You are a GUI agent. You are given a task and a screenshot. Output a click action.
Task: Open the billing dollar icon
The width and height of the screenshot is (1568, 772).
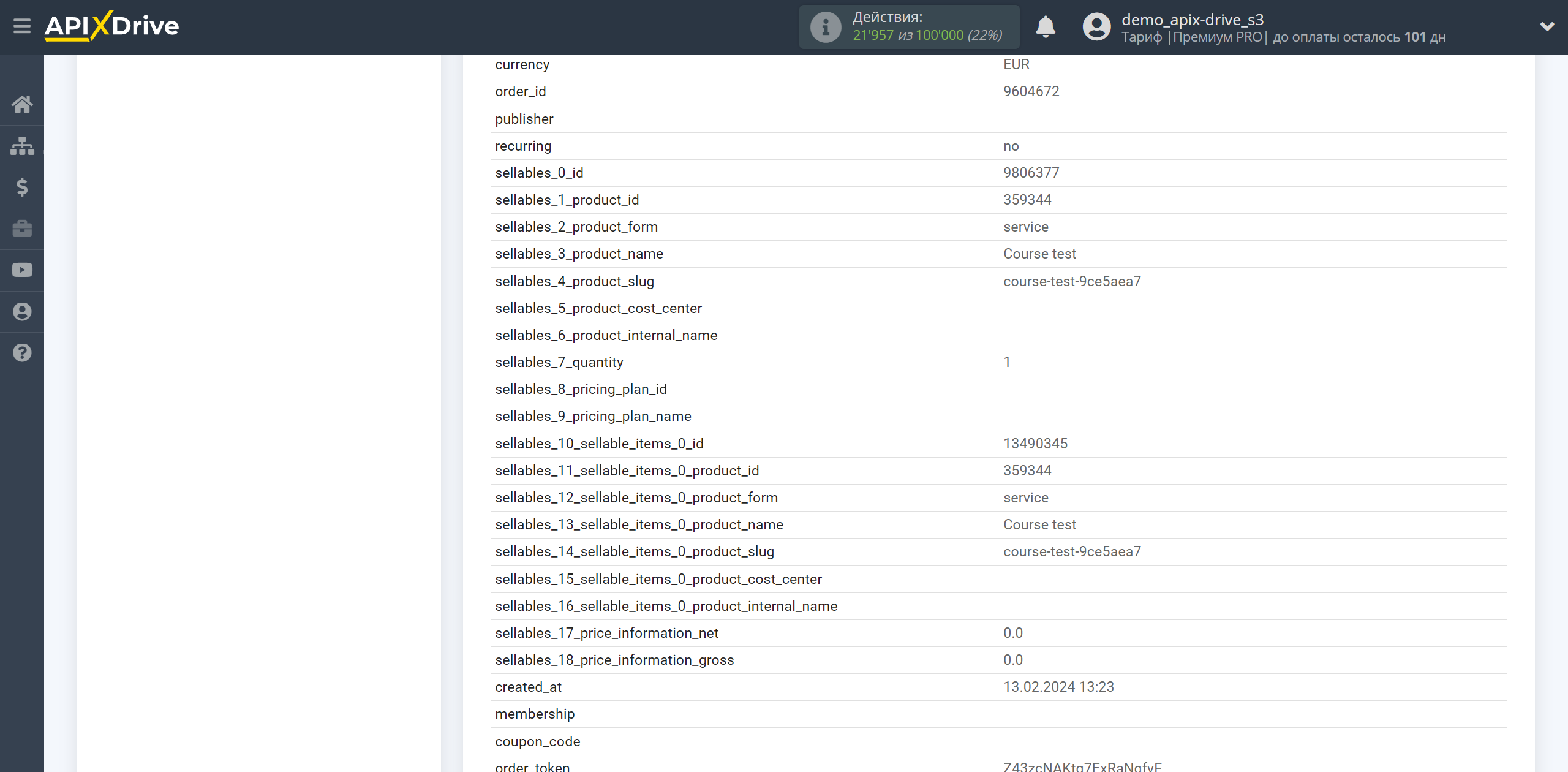point(22,187)
